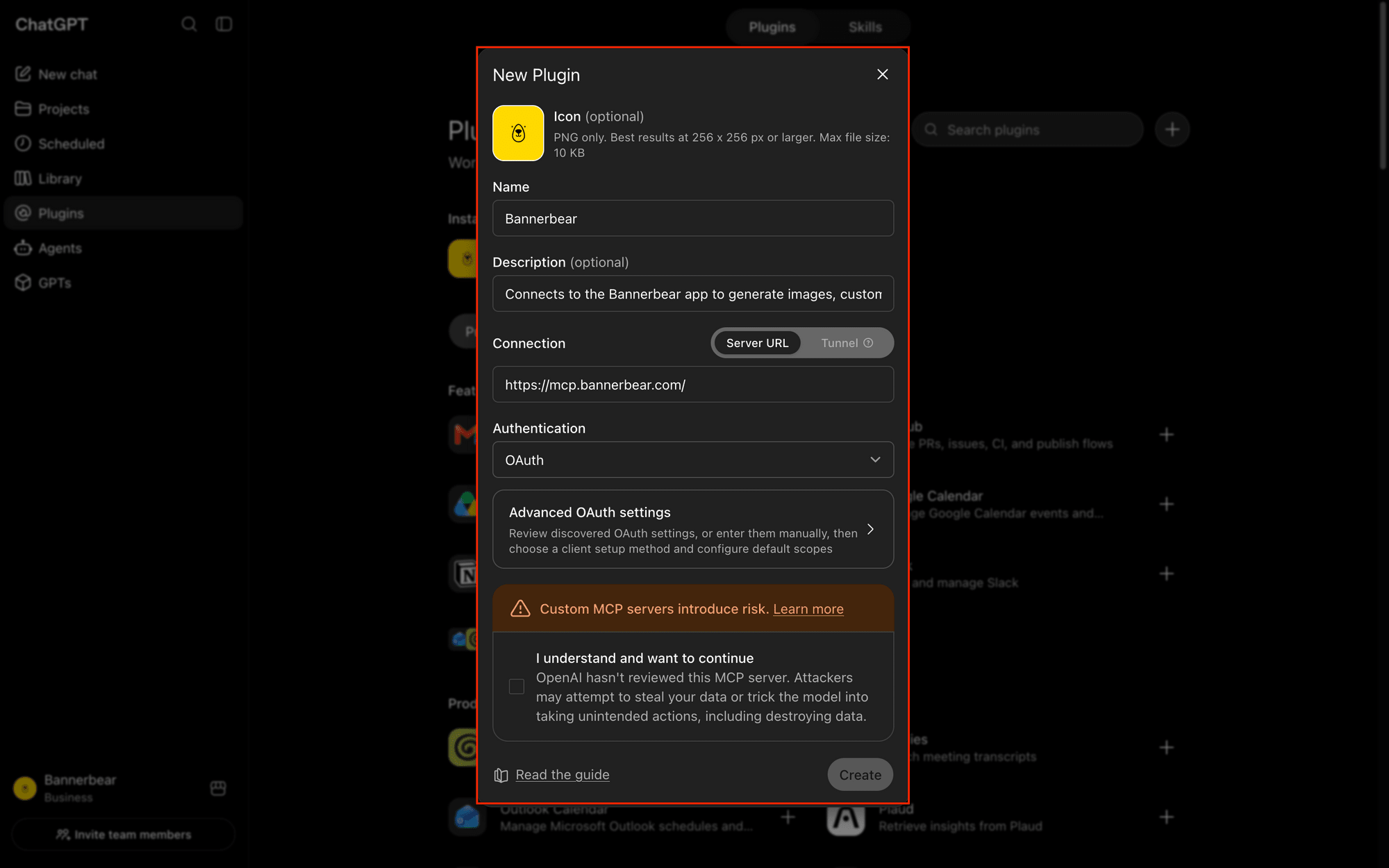The width and height of the screenshot is (1389, 868).
Task: Add the GitHub PRs and issues plugin
Action: coord(1167,435)
